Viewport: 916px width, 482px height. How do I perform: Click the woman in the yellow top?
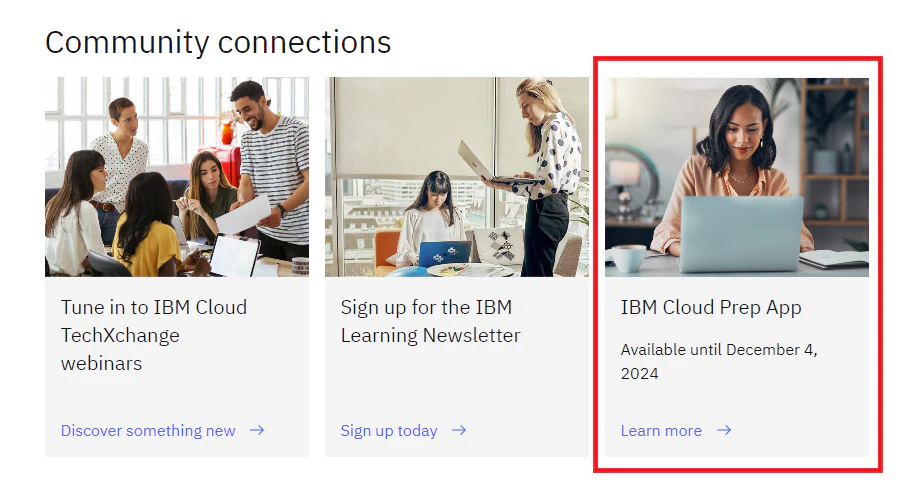[x=146, y=225]
